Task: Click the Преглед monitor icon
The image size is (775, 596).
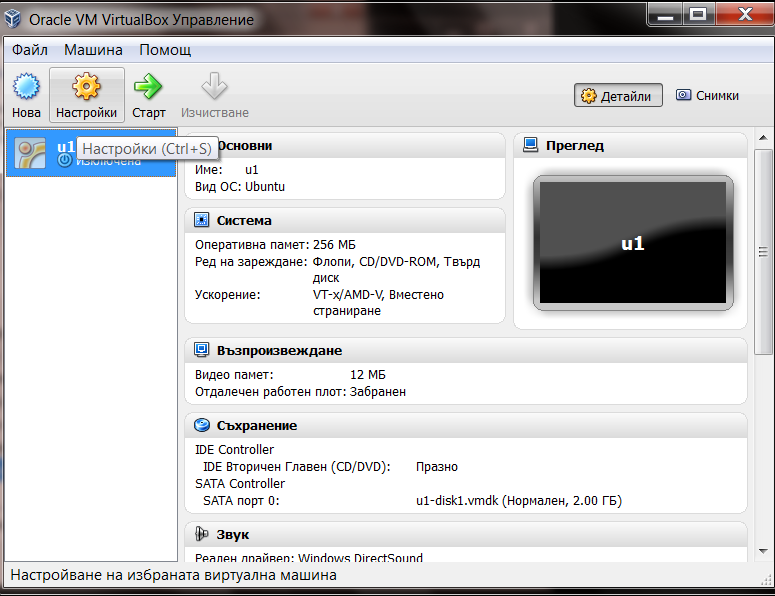Action: pos(530,146)
